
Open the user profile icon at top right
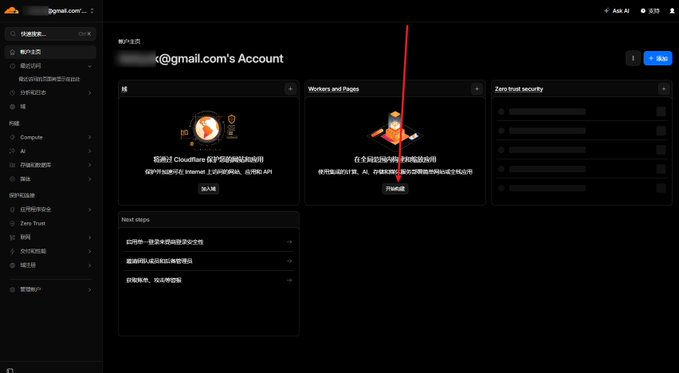click(x=672, y=11)
